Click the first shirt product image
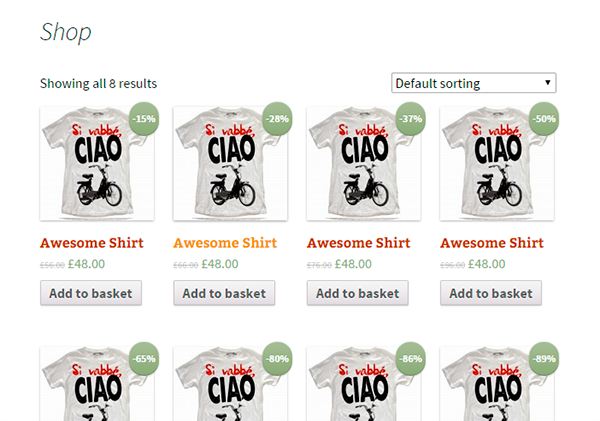The height and width of the screenshot is (421, 600). pos(90,170)
